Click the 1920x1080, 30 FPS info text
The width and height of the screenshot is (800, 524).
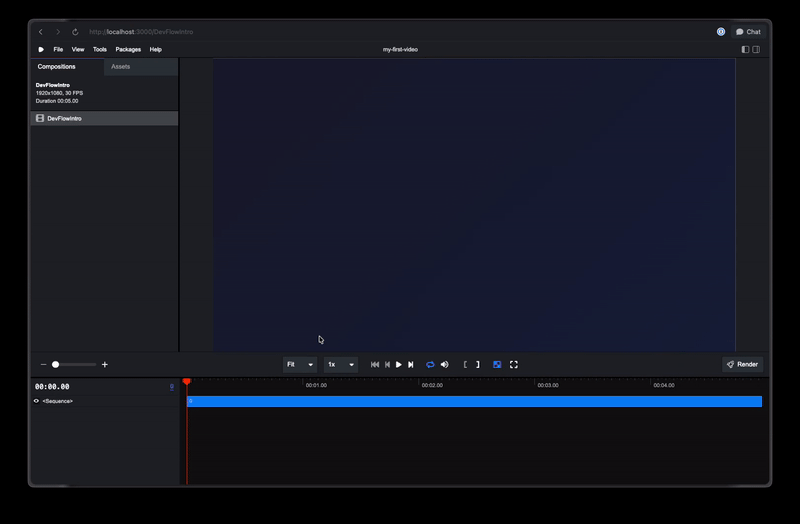(59, 93)
